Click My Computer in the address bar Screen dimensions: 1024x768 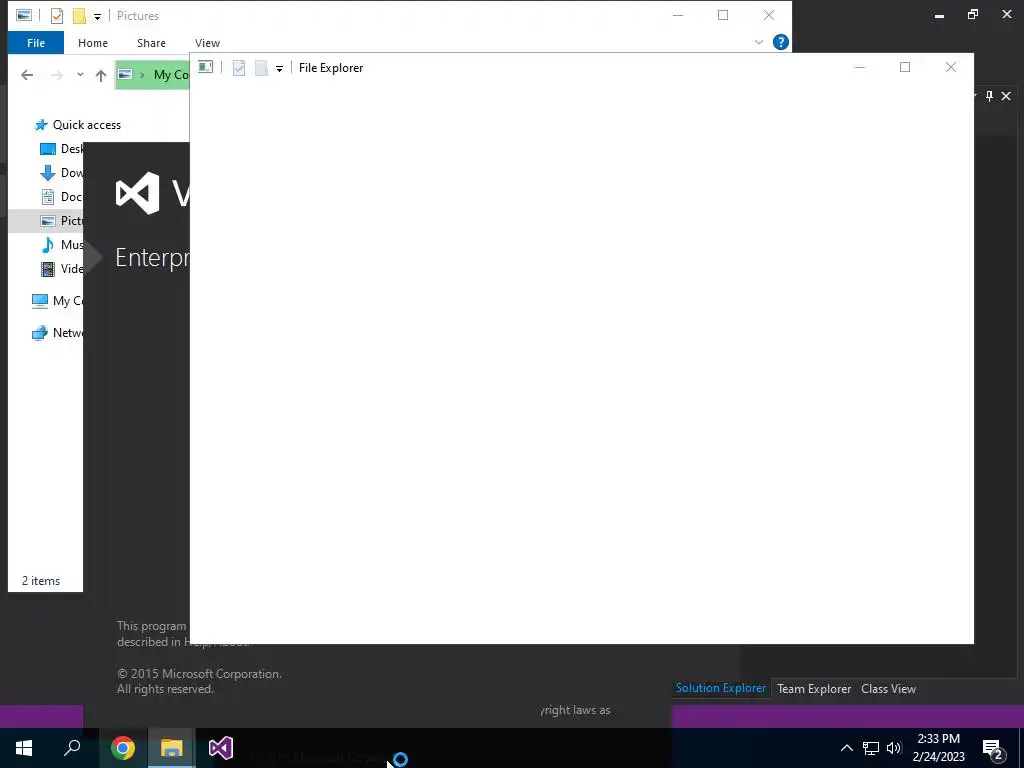click(171, 74)
